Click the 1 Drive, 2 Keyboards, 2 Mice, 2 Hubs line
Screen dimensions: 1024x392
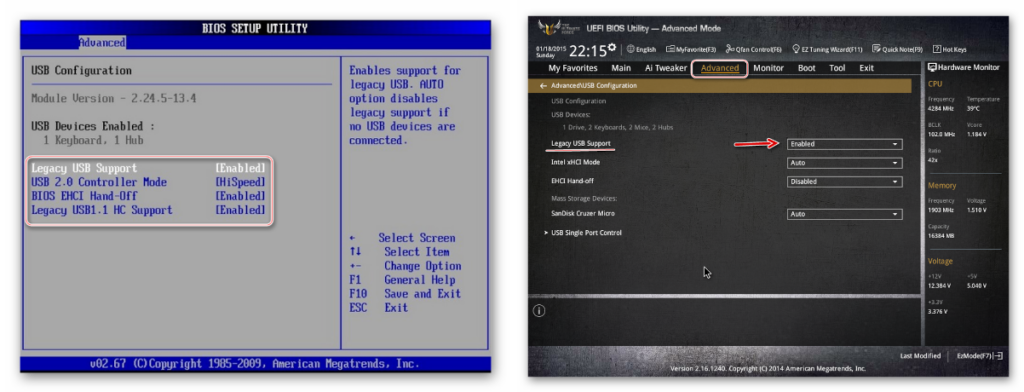[x=617, y=127]
